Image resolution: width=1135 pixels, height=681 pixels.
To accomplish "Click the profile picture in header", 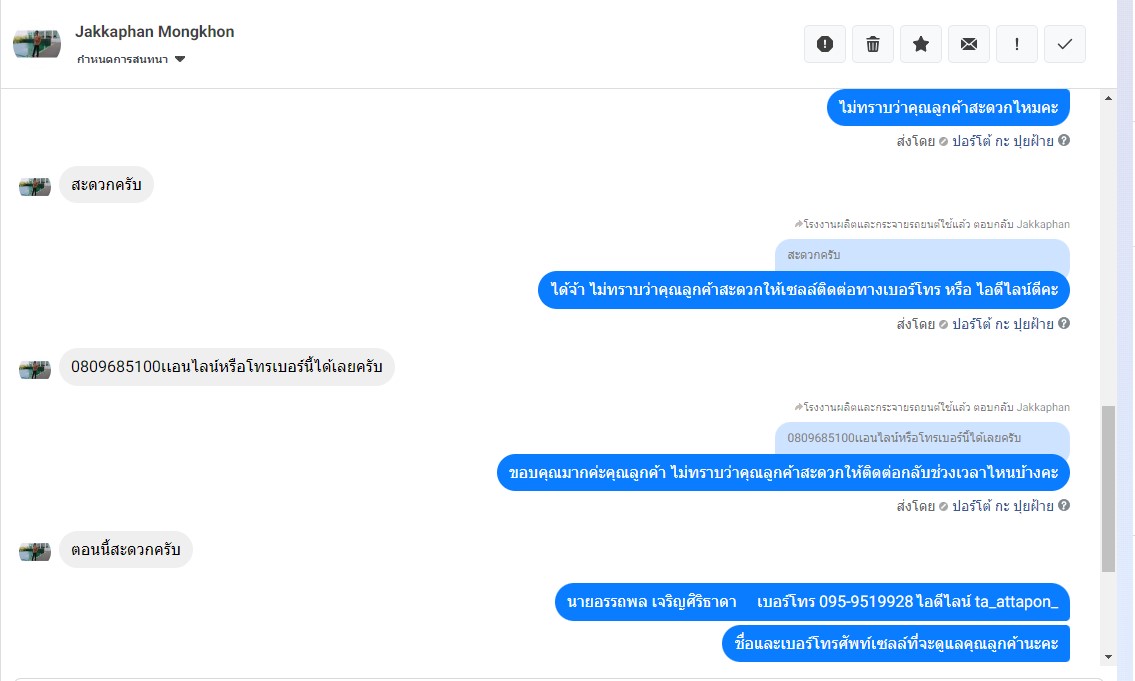I will click(37, 43).
